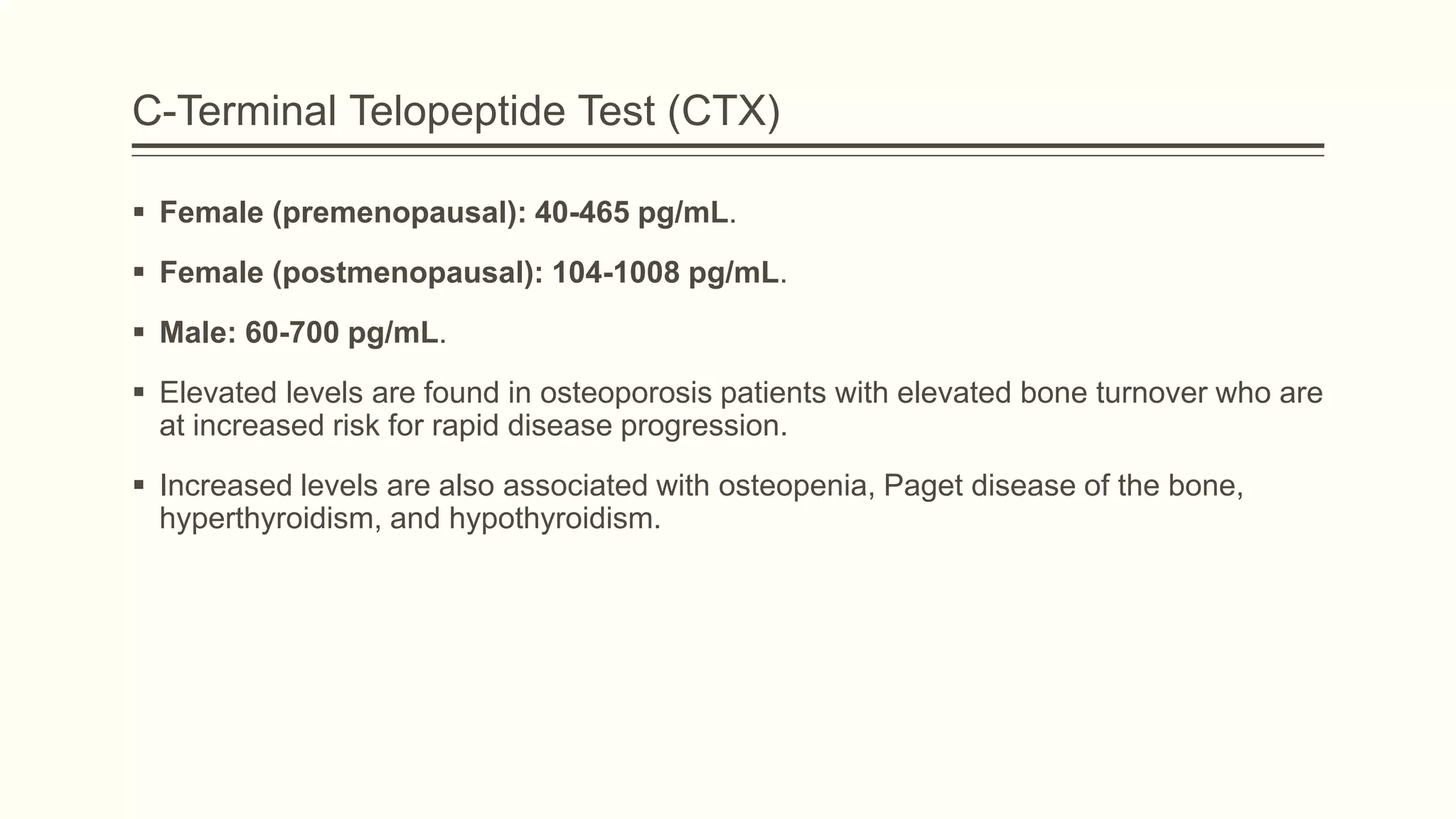Screen dimensions: 1456x819
Task: Click the premenopausal range 40-465 pg/mL
Action: (631, 213)
